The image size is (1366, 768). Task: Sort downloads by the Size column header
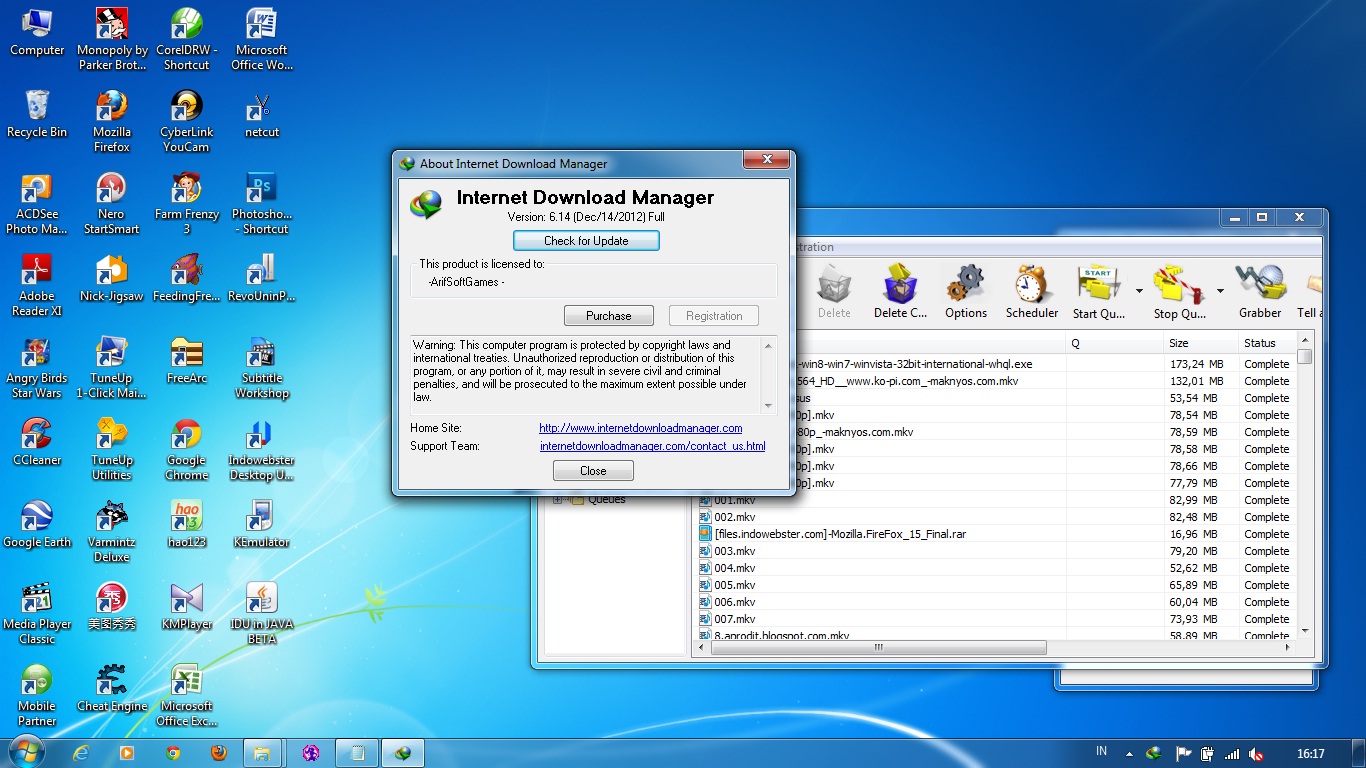tap(1200, 343)
